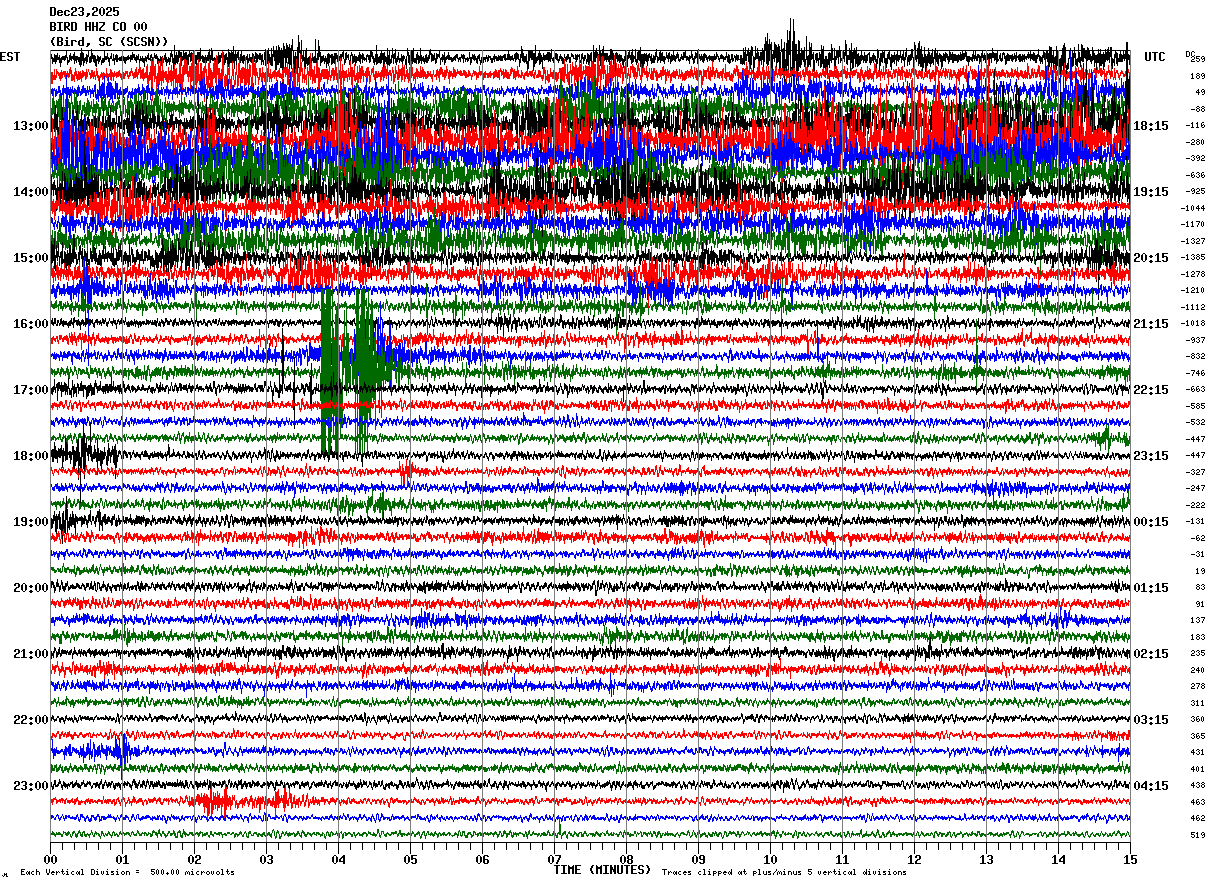Select the 18:00 EST time label
1210x886 pixels.
point(30,456)
